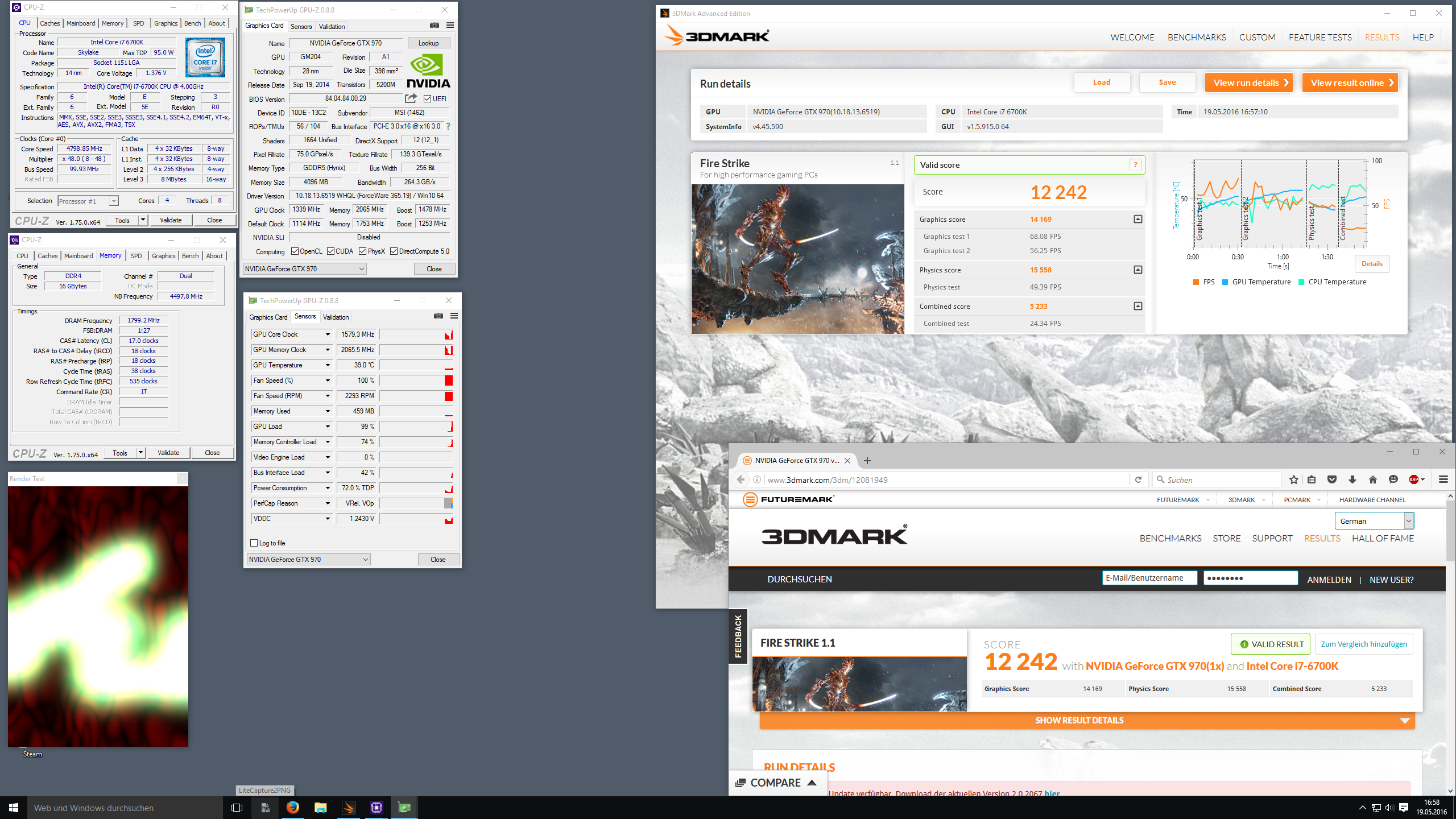Image resolution: width=1456 pixels, height=819 pixels.
Task: Click the Firefox back arrow button
Action: tap(741, 479)
